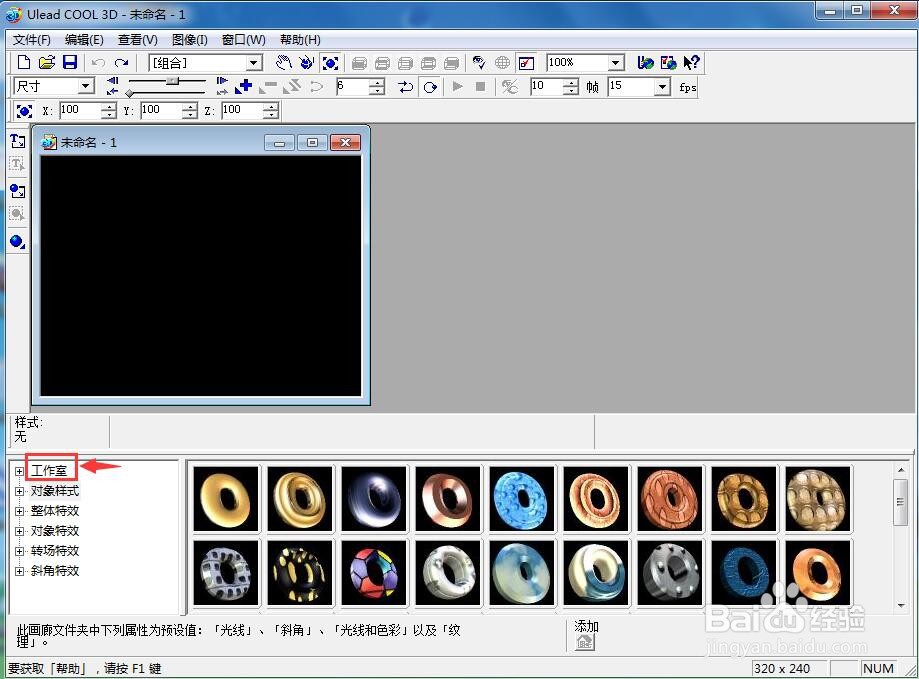Screen dimensions: 919x679
Task: Expand the 对象样式 tree node
Action: [19, 492]
